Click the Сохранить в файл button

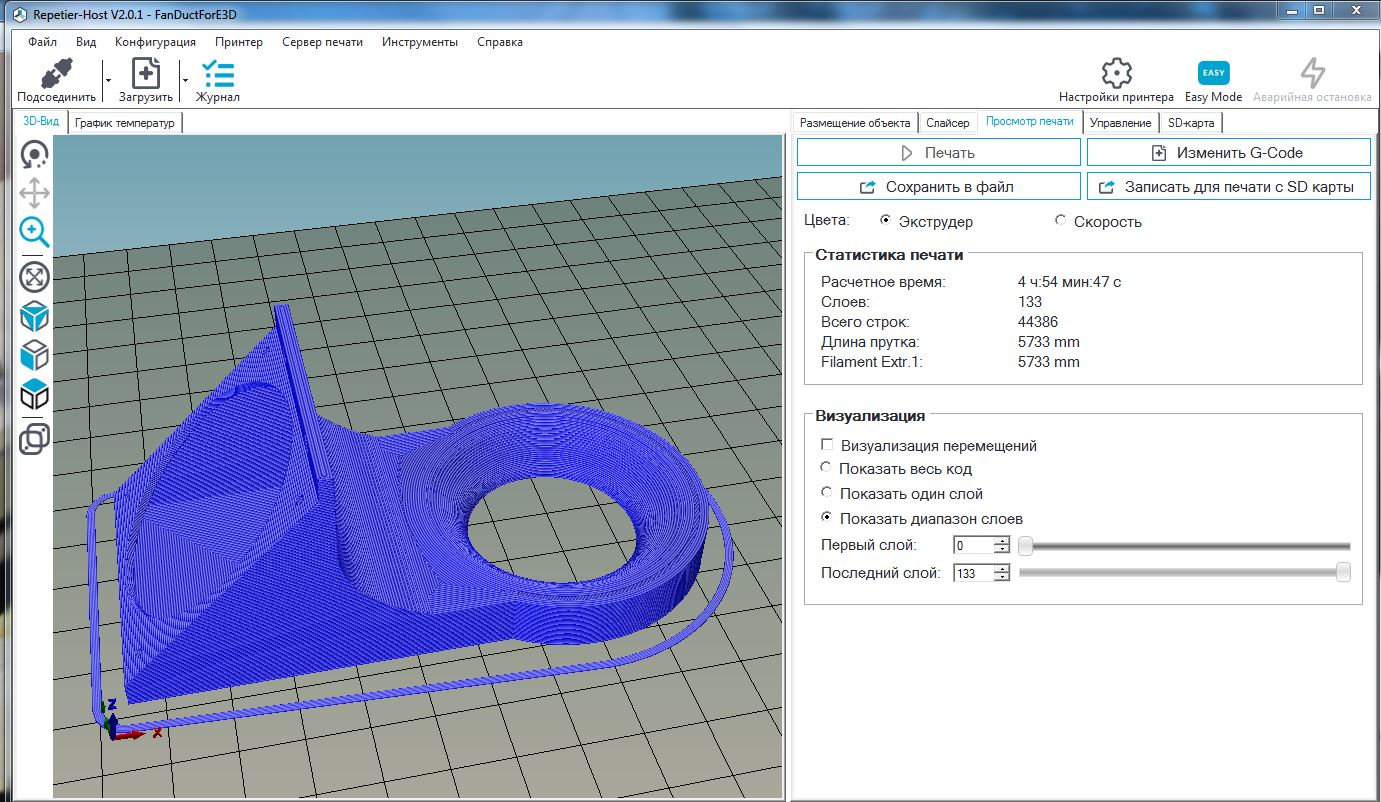(938, 187)
